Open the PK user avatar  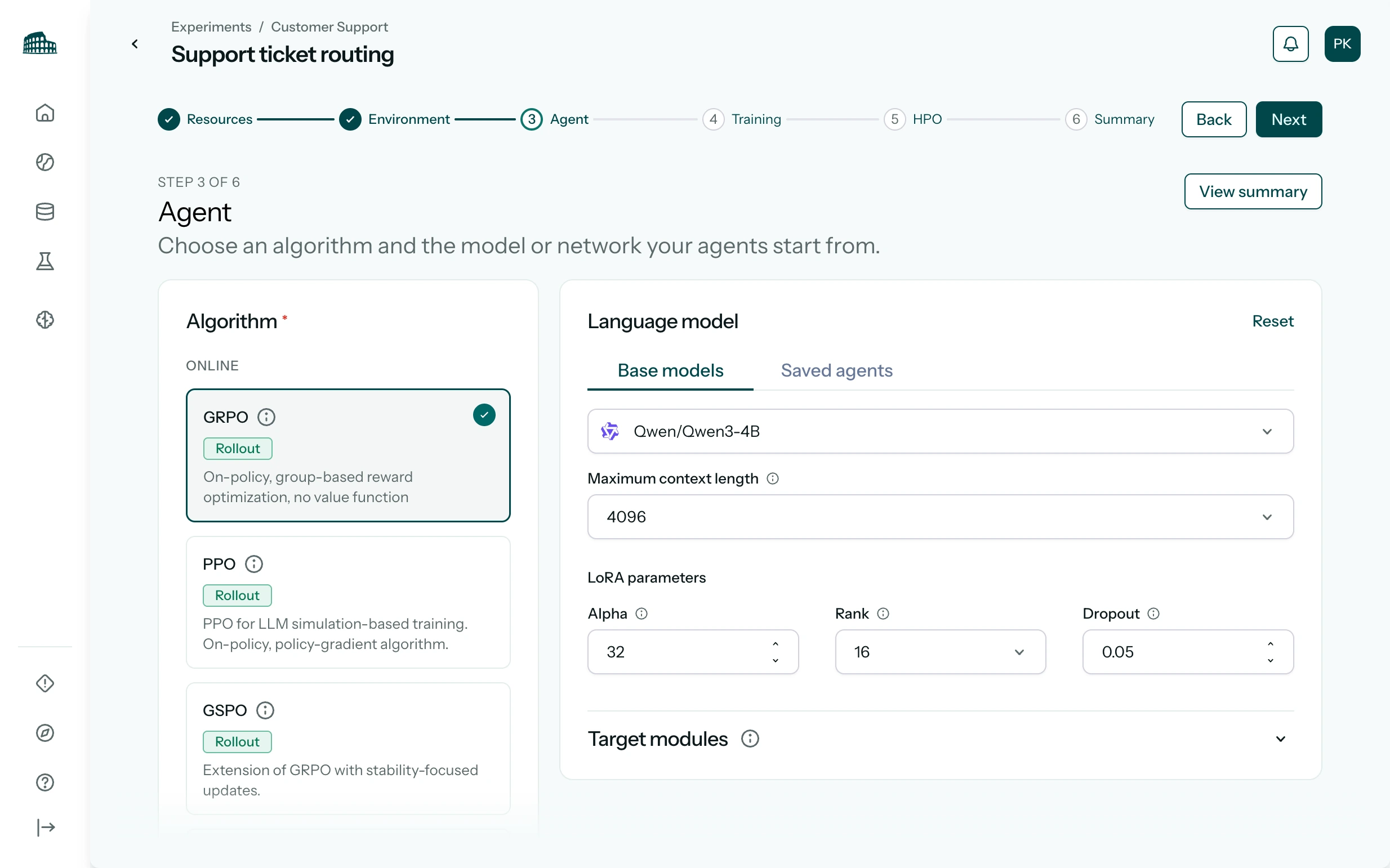point(1342,44)
